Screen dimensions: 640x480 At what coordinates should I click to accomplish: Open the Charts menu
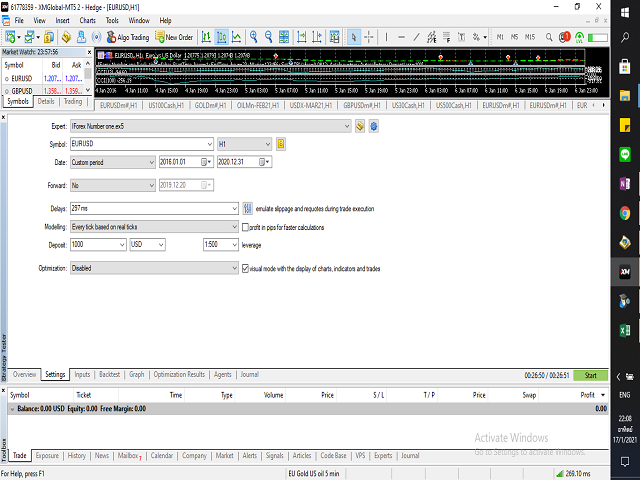90,19
